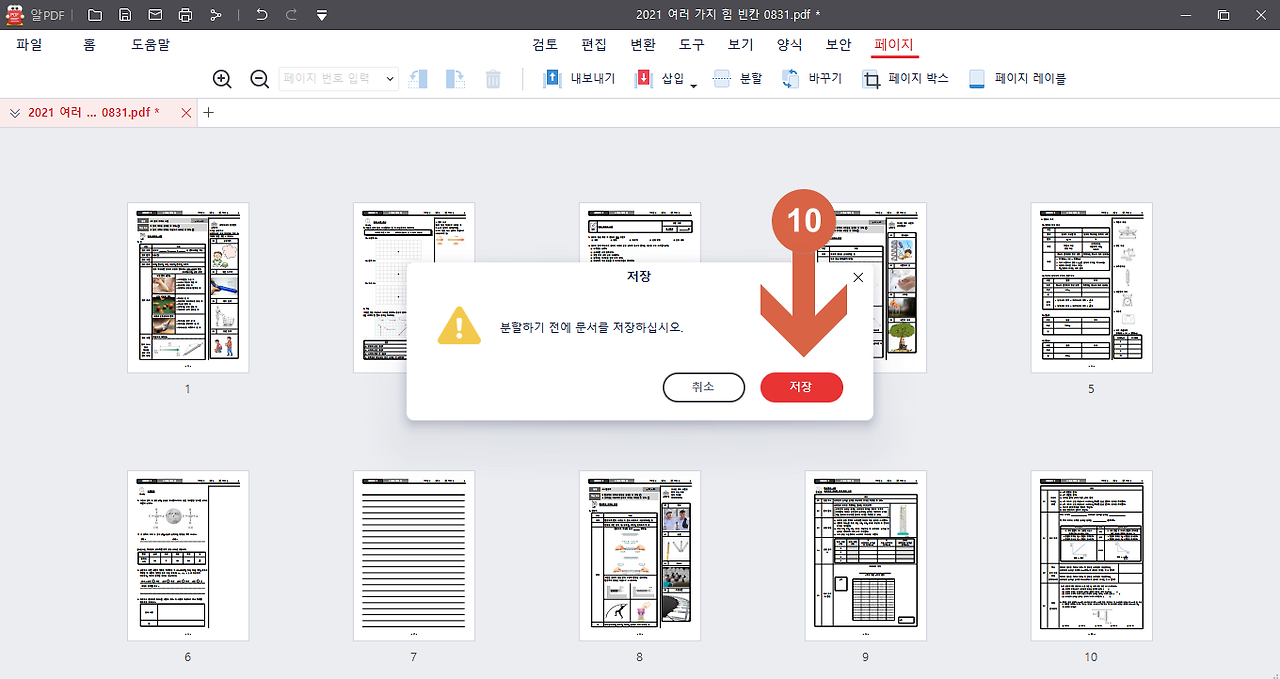Open the 페이지 박스 tool
Image resolution: width=1280 pixels, height=679 pixels.
point(907,78)
